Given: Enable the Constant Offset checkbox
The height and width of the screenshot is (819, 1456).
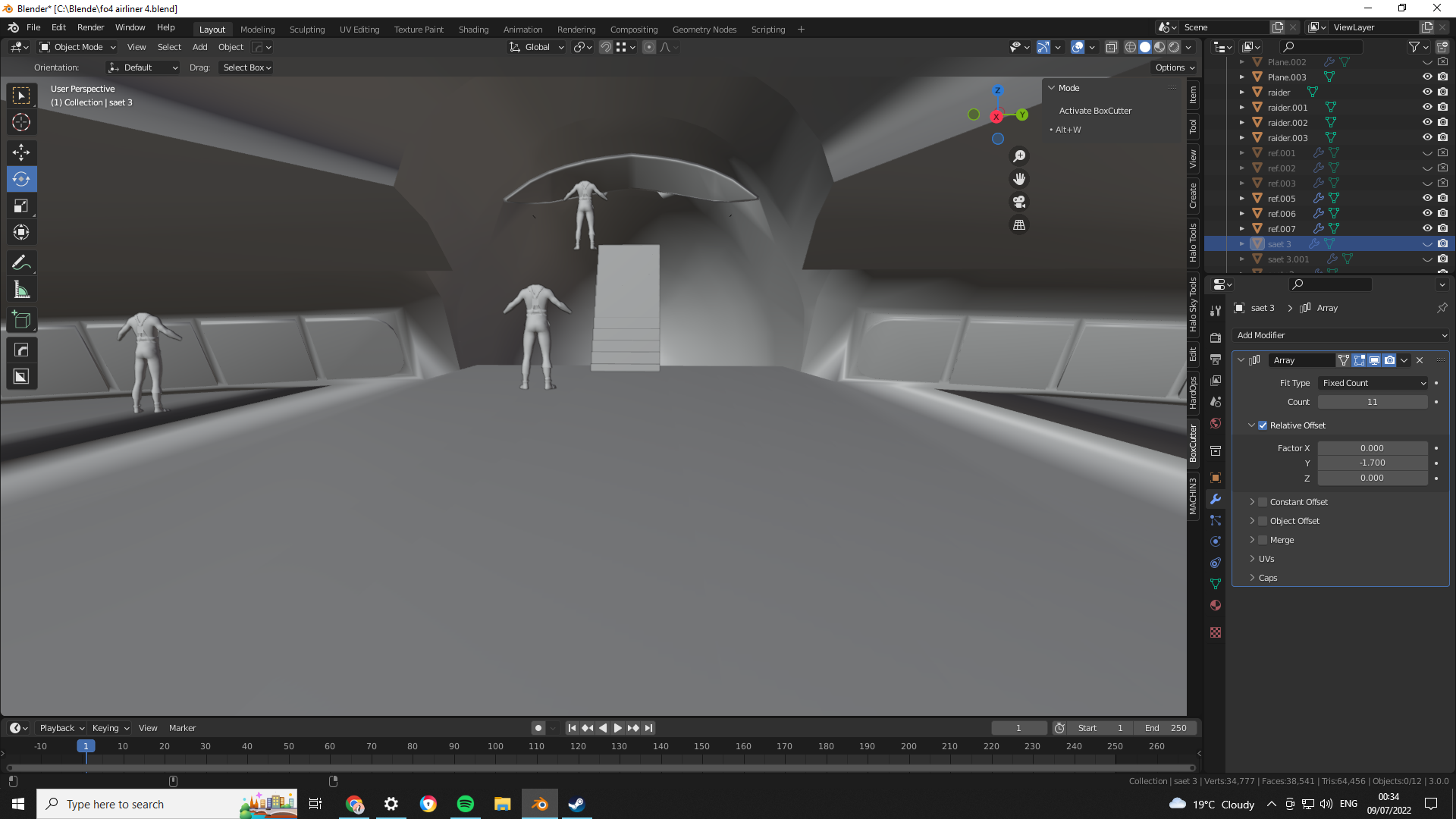Looking at the screenshot, I should point(1263,502).
